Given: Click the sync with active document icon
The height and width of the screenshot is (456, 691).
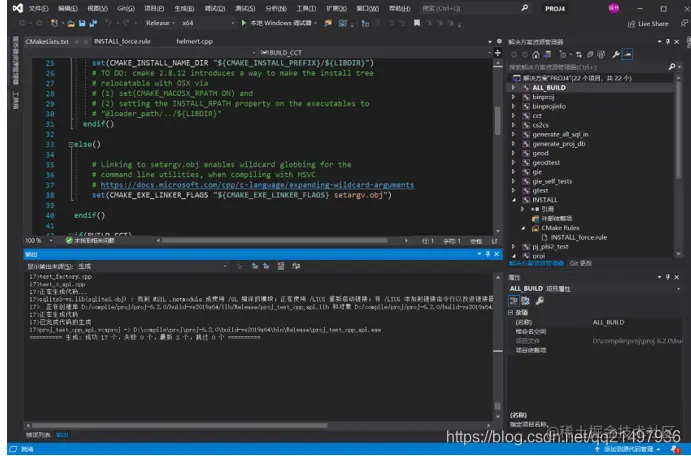Looking at the screenshot, I should pos(579,55).
